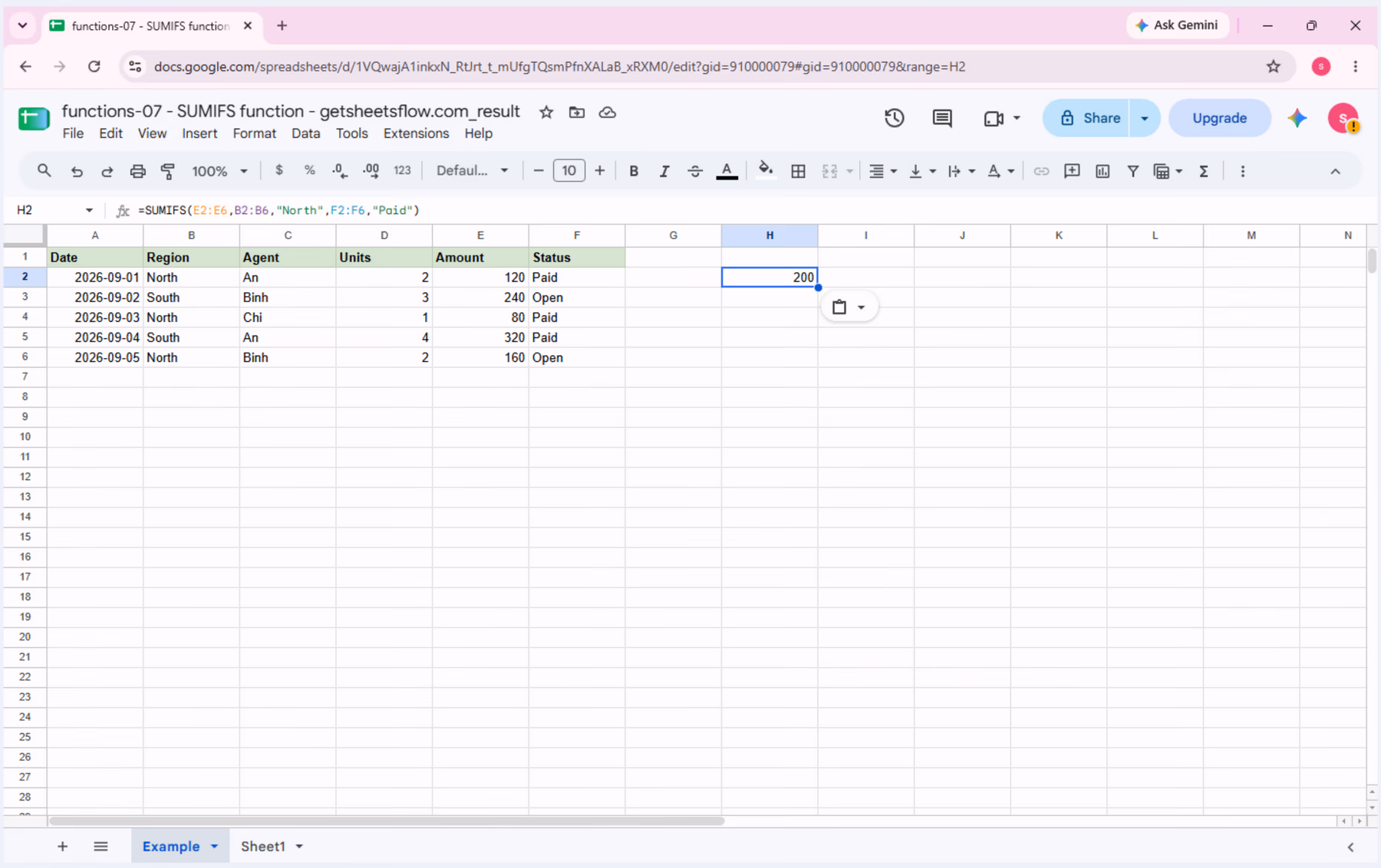Open the Default font dropdown

[472, 170]
